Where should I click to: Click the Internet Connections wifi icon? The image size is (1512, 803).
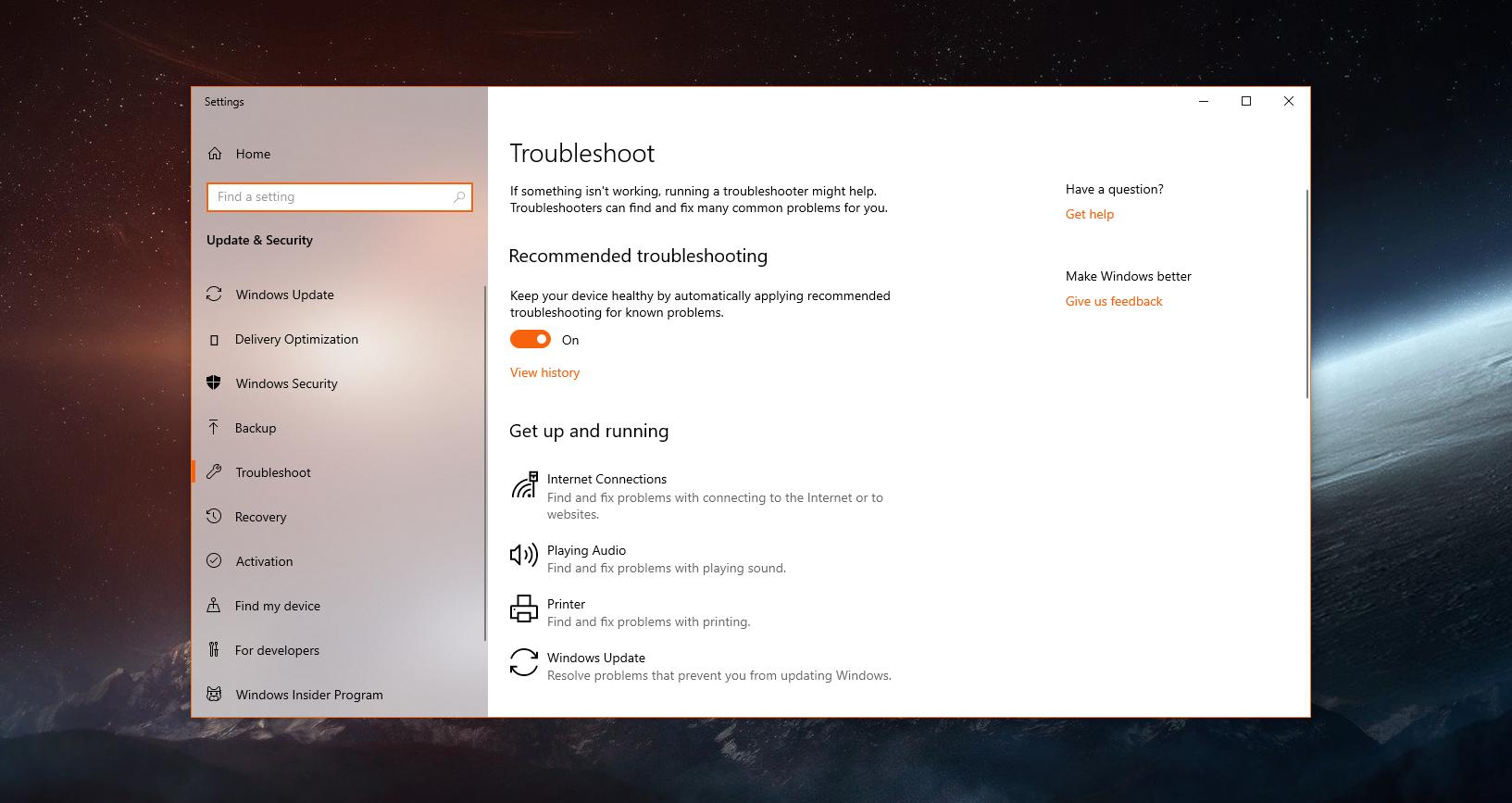[524, 485]
